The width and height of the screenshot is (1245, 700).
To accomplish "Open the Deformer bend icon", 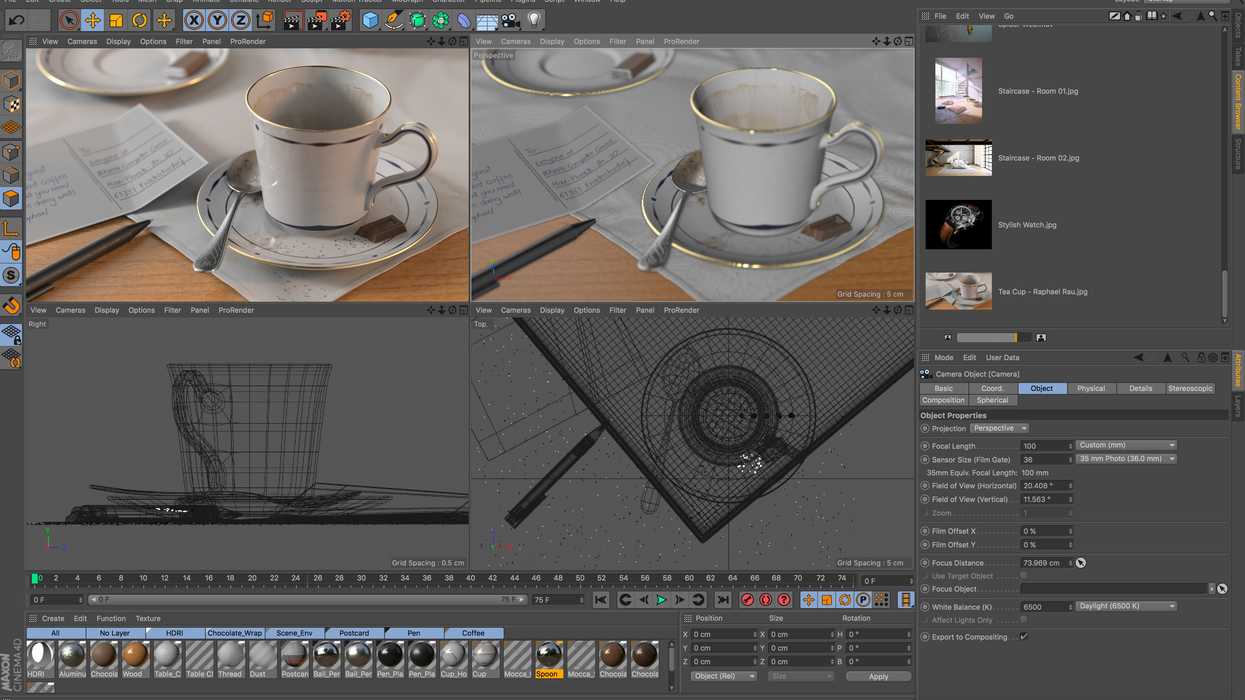I will (464, 19).
